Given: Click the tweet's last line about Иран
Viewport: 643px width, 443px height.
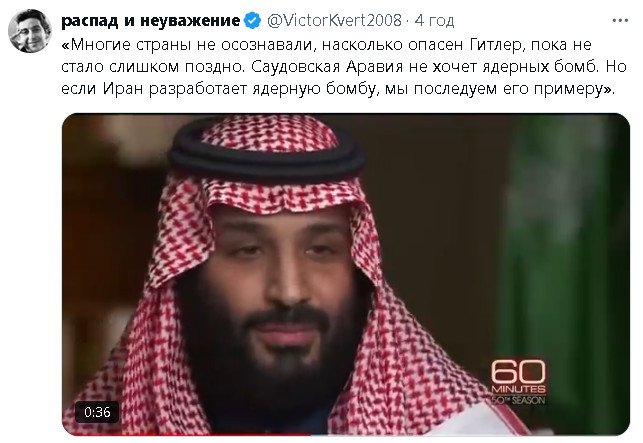Looking at the screenshot, I should [x=338, y=89].
